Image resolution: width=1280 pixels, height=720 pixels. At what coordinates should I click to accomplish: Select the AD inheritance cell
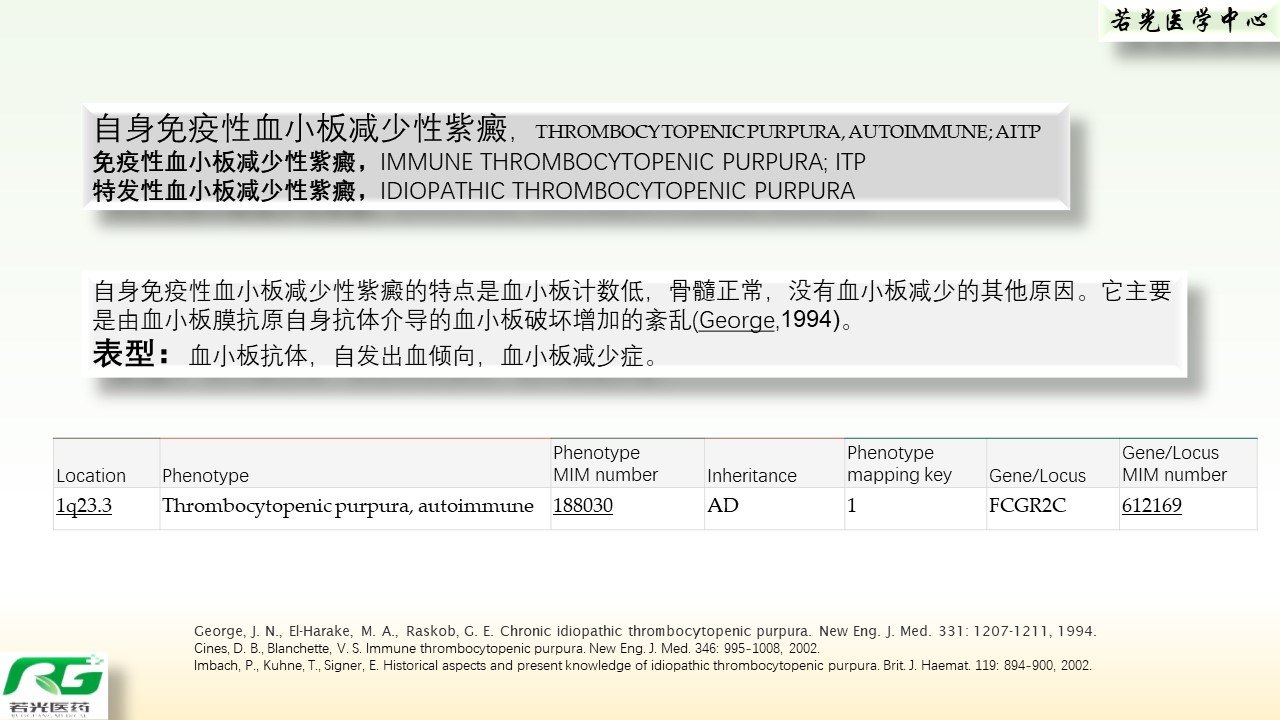(774, 508)
